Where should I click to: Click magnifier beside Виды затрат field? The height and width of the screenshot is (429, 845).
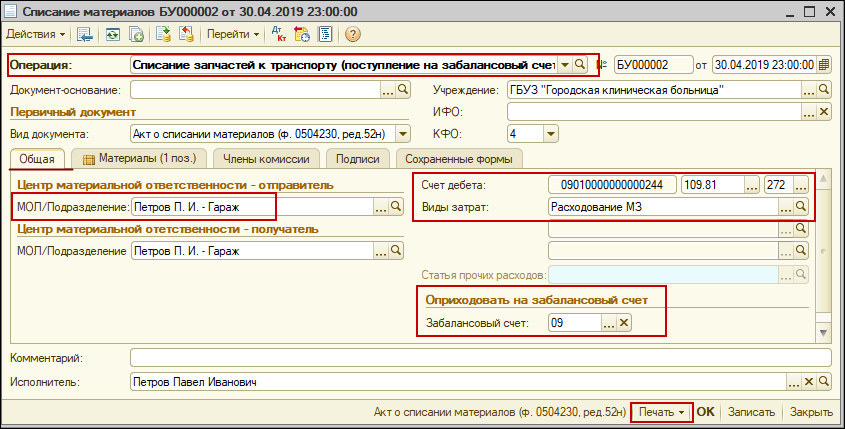pos(801,206)
